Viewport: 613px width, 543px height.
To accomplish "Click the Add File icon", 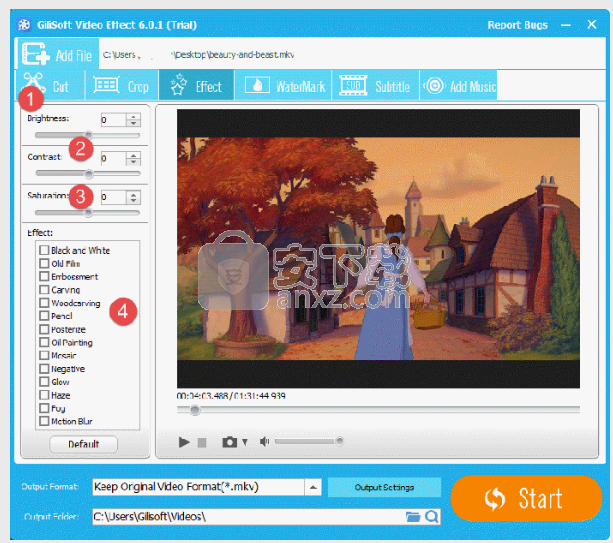I will click(x=36, y=54).
